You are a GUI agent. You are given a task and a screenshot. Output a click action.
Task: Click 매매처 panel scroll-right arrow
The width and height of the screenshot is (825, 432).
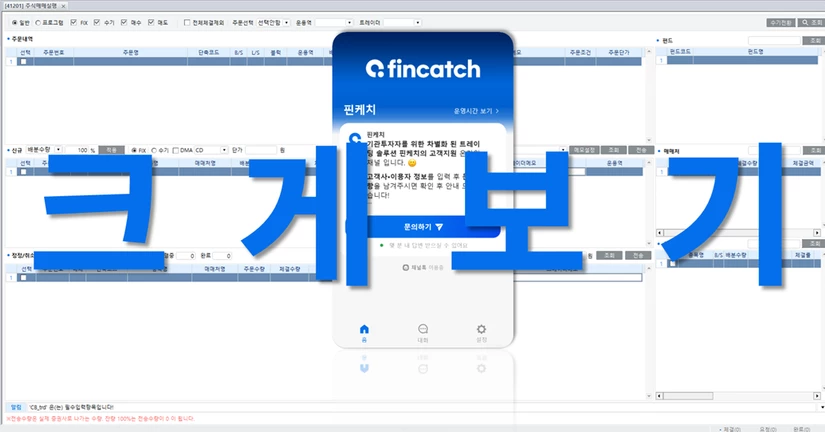[817, 233]
